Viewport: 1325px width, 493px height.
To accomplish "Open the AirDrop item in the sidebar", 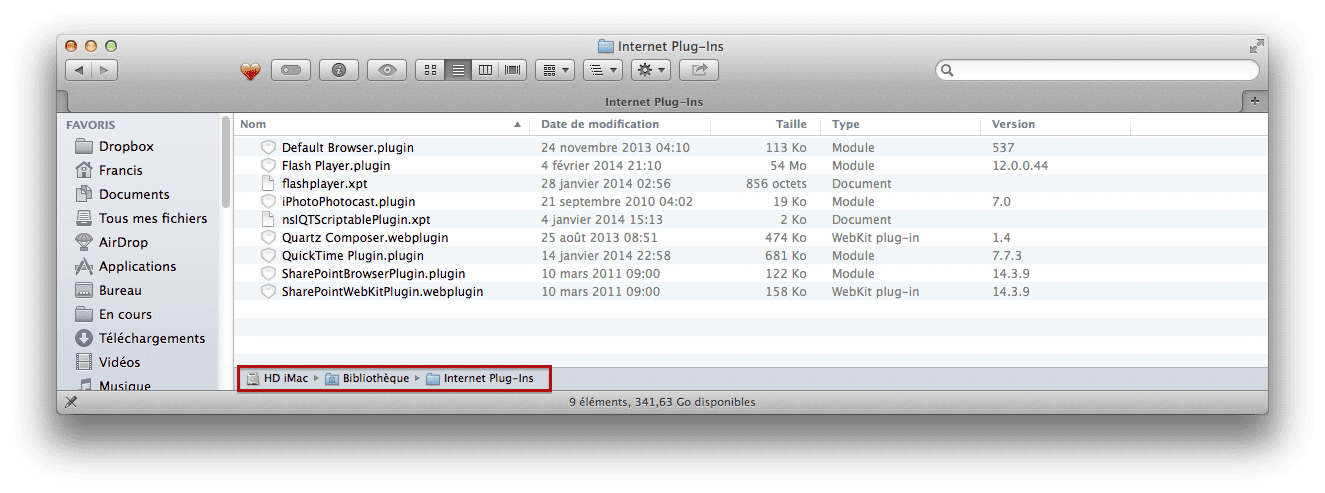I will pyautogui.click(x=122, y=242).
